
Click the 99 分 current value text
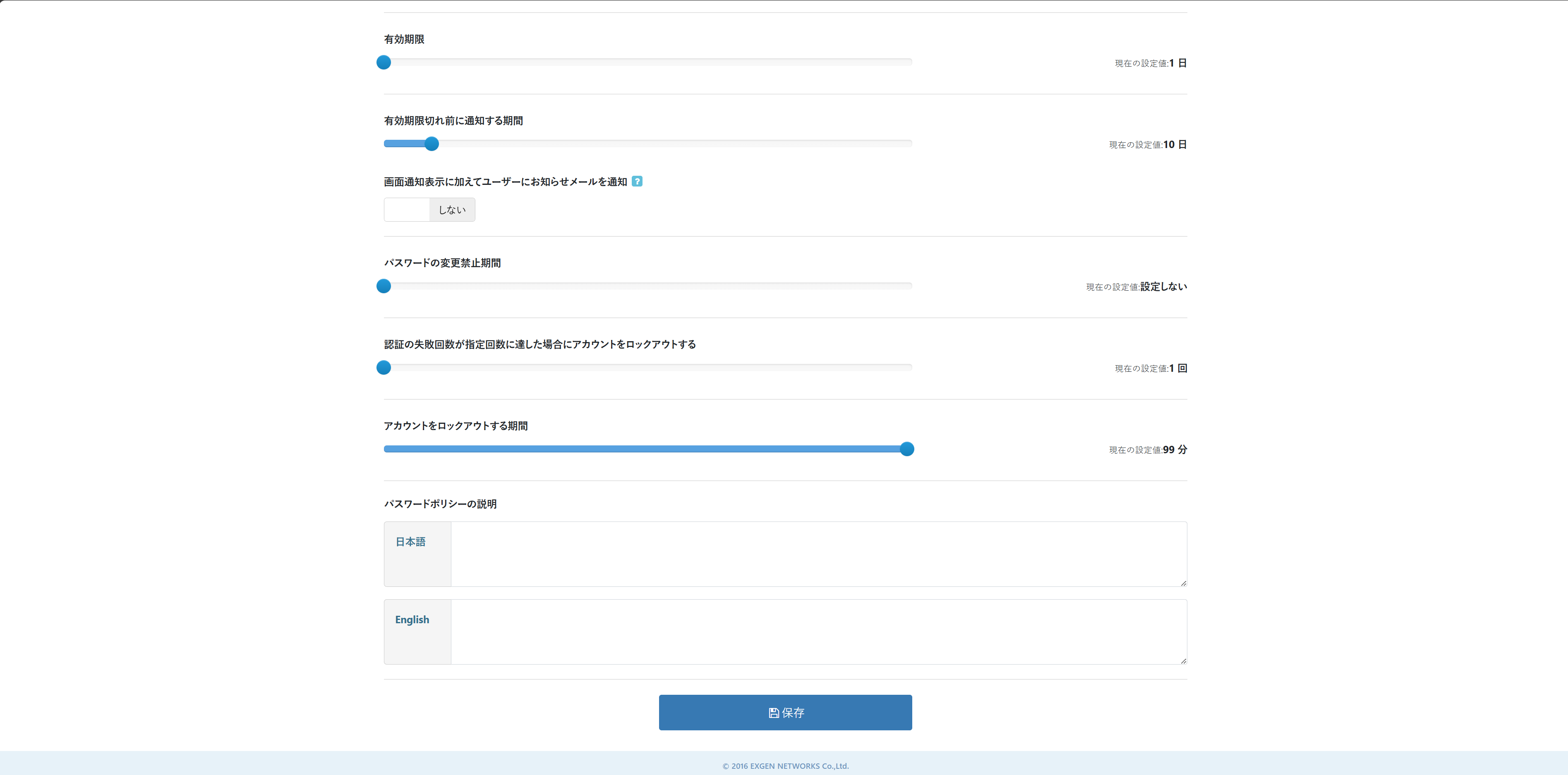(1174, 450)
